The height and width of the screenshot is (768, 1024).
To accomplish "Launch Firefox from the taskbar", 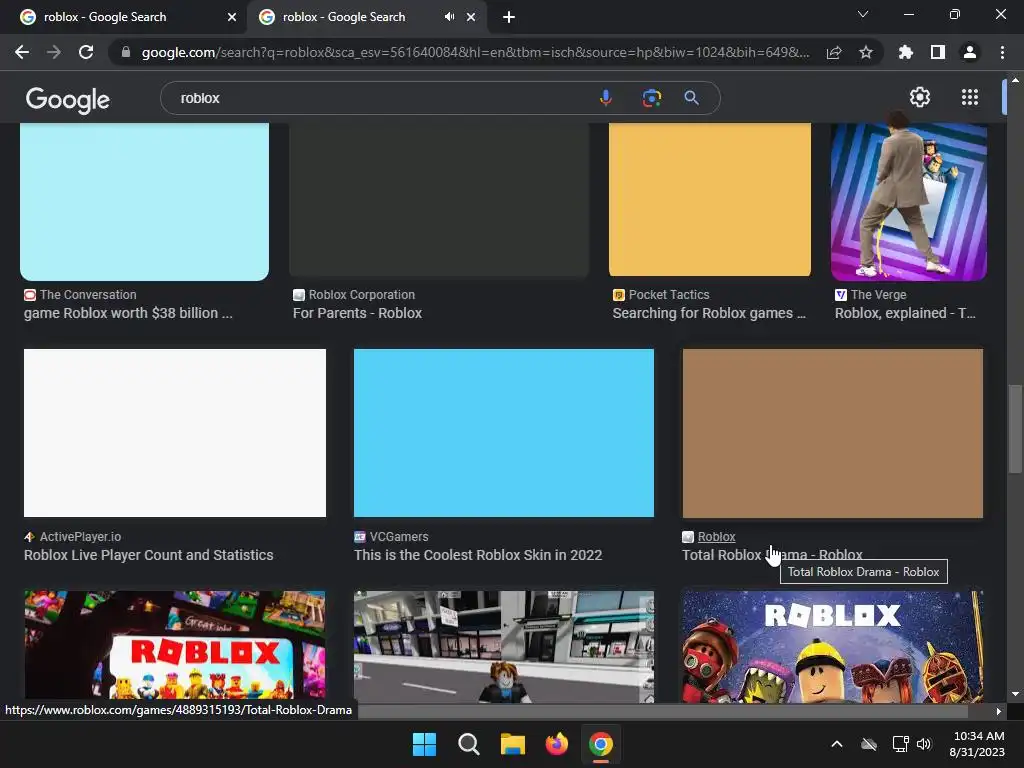I will point(556,744).
